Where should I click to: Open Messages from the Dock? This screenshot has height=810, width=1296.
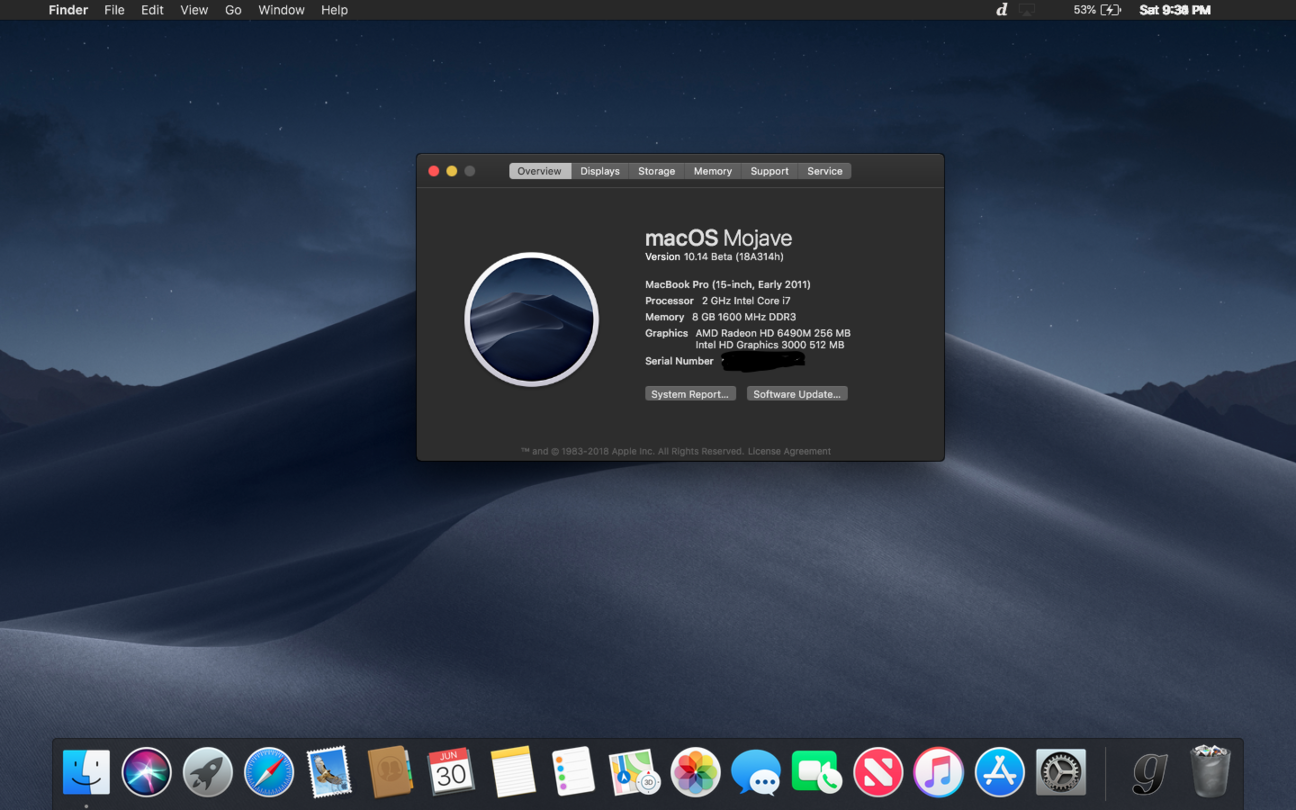click(756, 772)
